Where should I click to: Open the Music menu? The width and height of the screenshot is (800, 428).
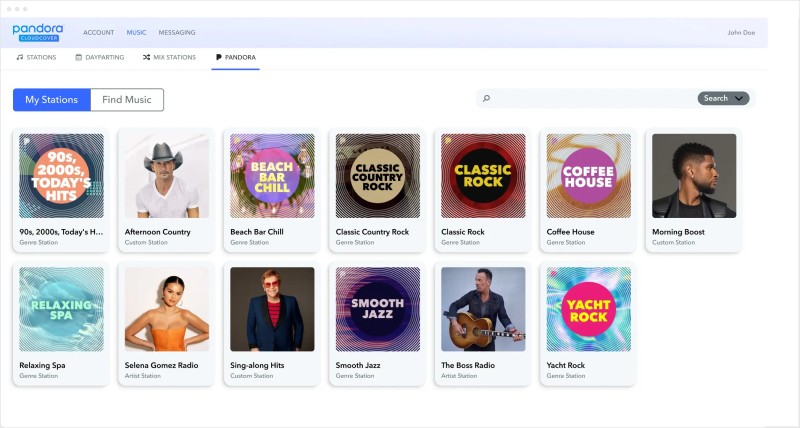pos(136,32)
